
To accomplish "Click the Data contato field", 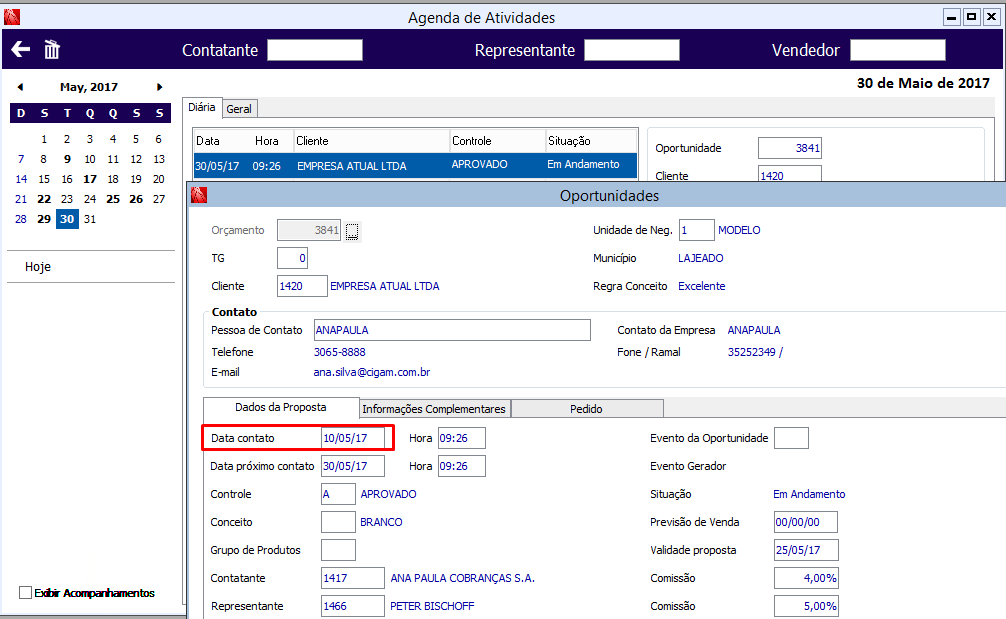I will pyautogui.click(x=353, y=438).
